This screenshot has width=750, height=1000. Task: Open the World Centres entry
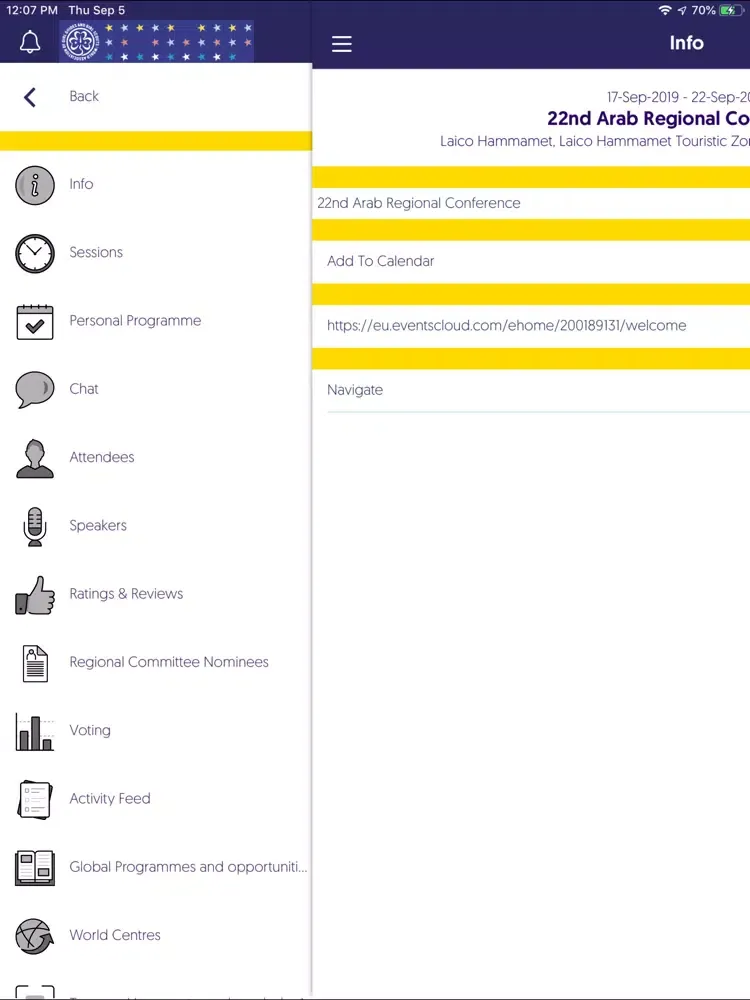pyautogui.click(x=115, y=935)
